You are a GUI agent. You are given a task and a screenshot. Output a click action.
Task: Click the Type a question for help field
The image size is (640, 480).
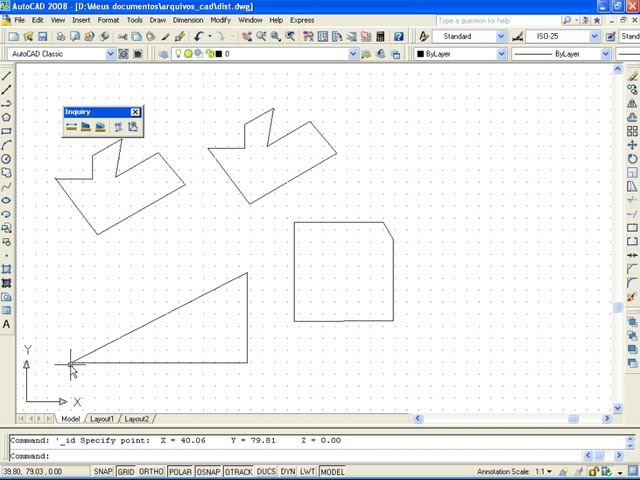[497, 20]
